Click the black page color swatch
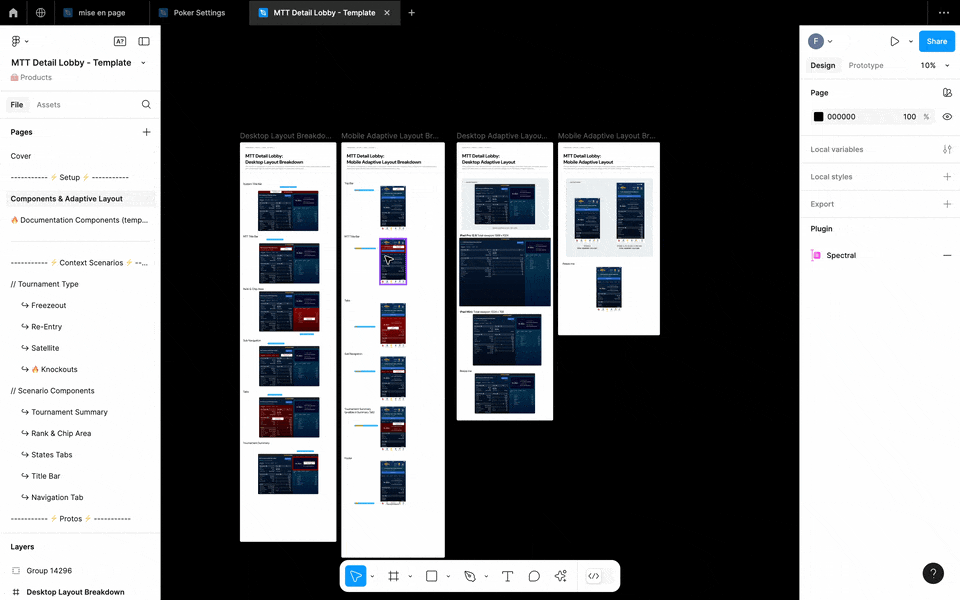 point(818,117)
